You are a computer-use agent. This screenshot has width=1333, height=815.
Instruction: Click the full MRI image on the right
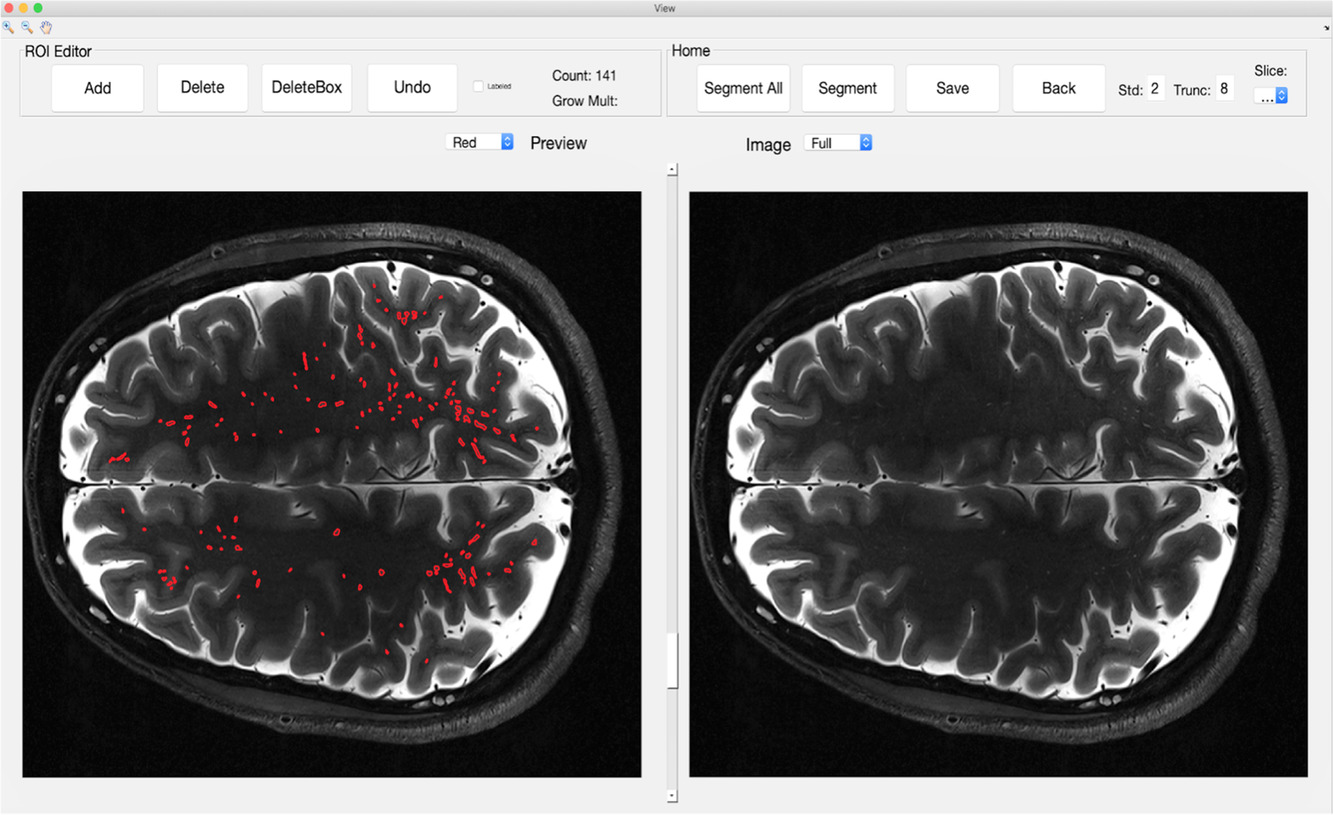[x=998, y=484]
